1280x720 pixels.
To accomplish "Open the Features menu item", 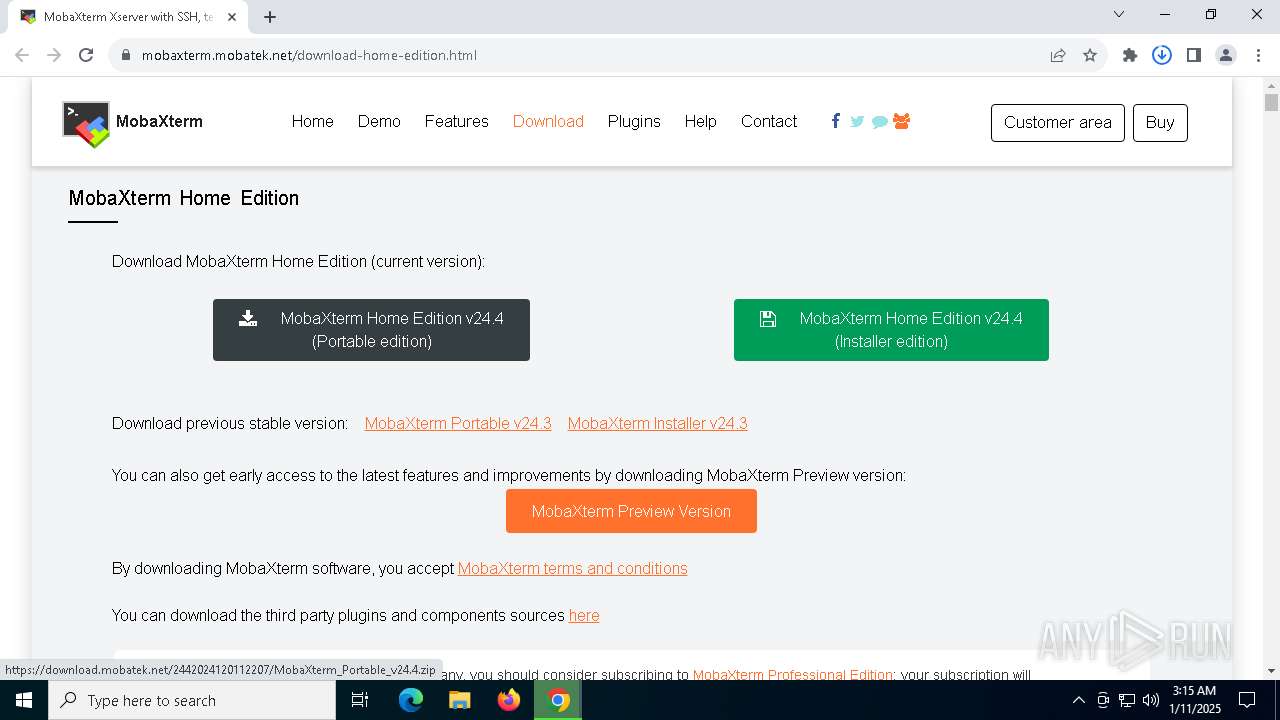I will [456, 121].
